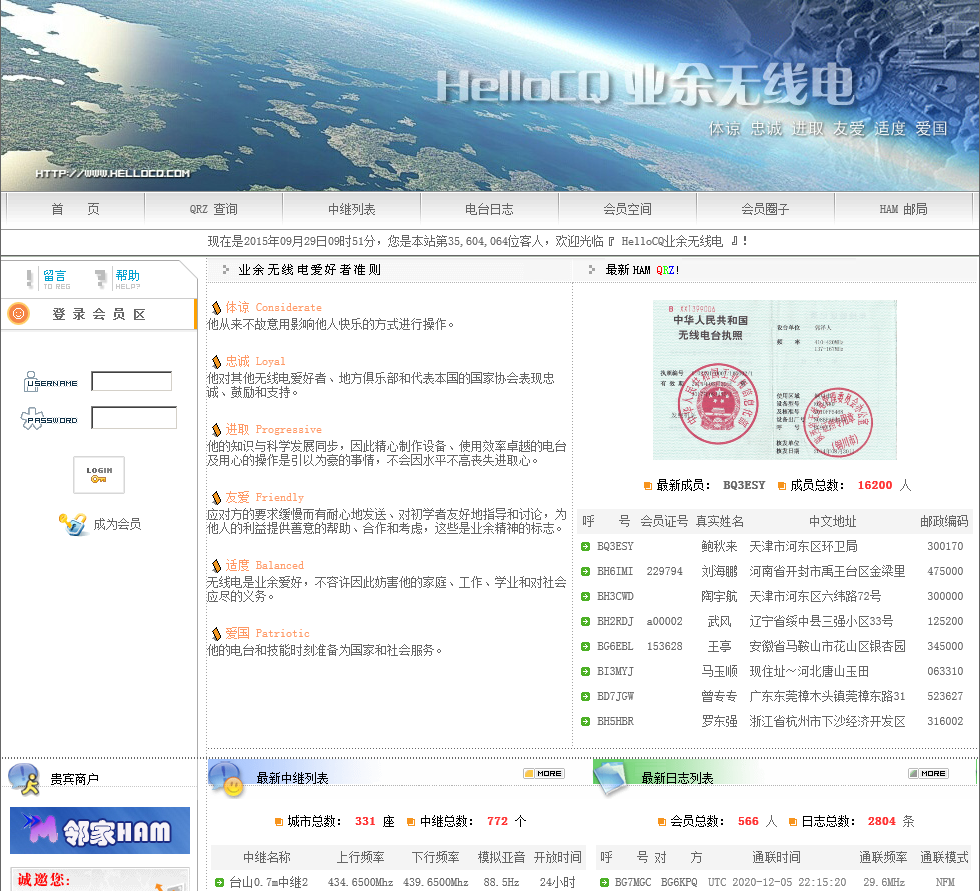
Task: Click the 帮助 help icon
Action: (x=101, y=278)
